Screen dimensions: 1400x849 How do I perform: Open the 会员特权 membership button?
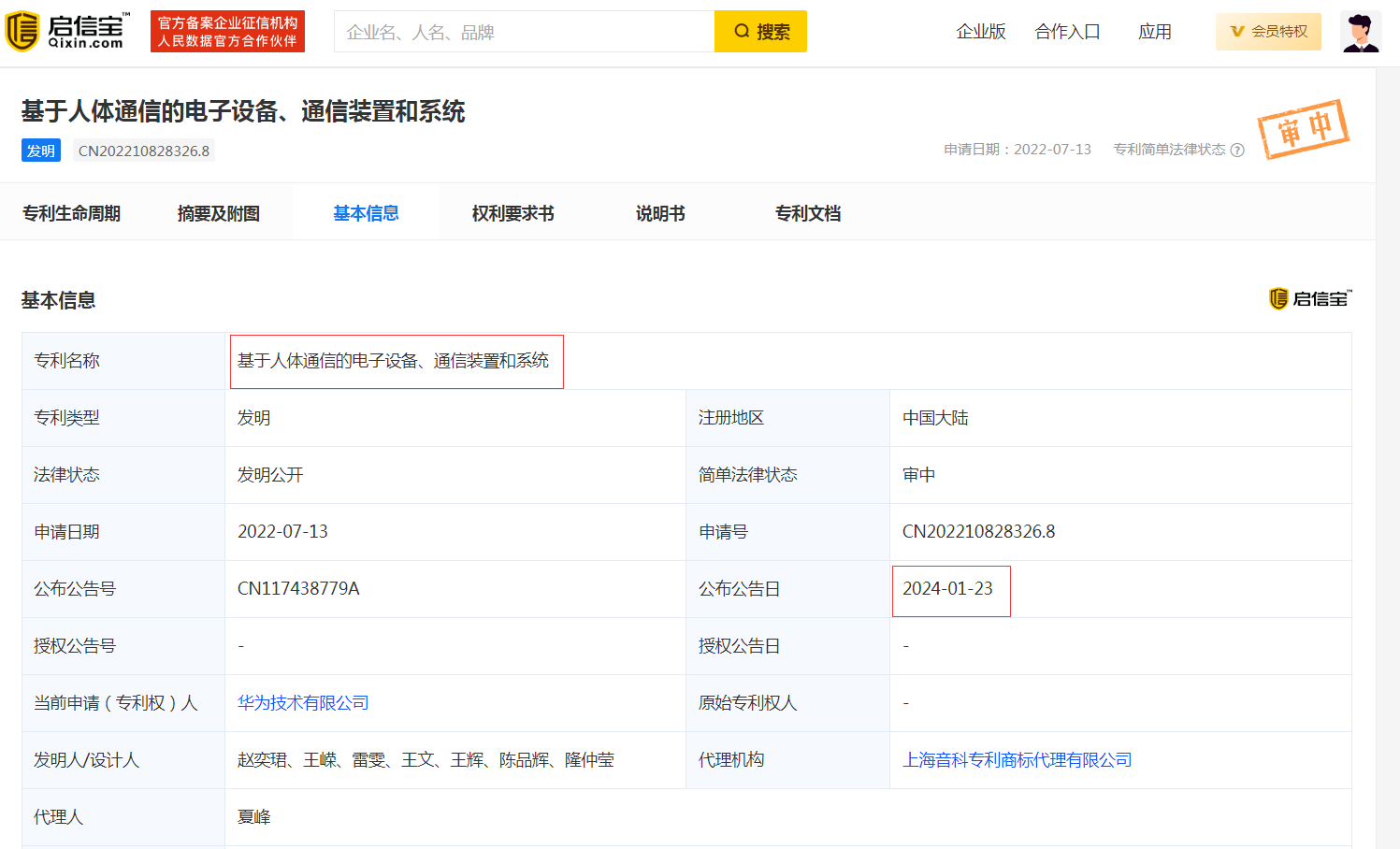(x=1268, y=32)
